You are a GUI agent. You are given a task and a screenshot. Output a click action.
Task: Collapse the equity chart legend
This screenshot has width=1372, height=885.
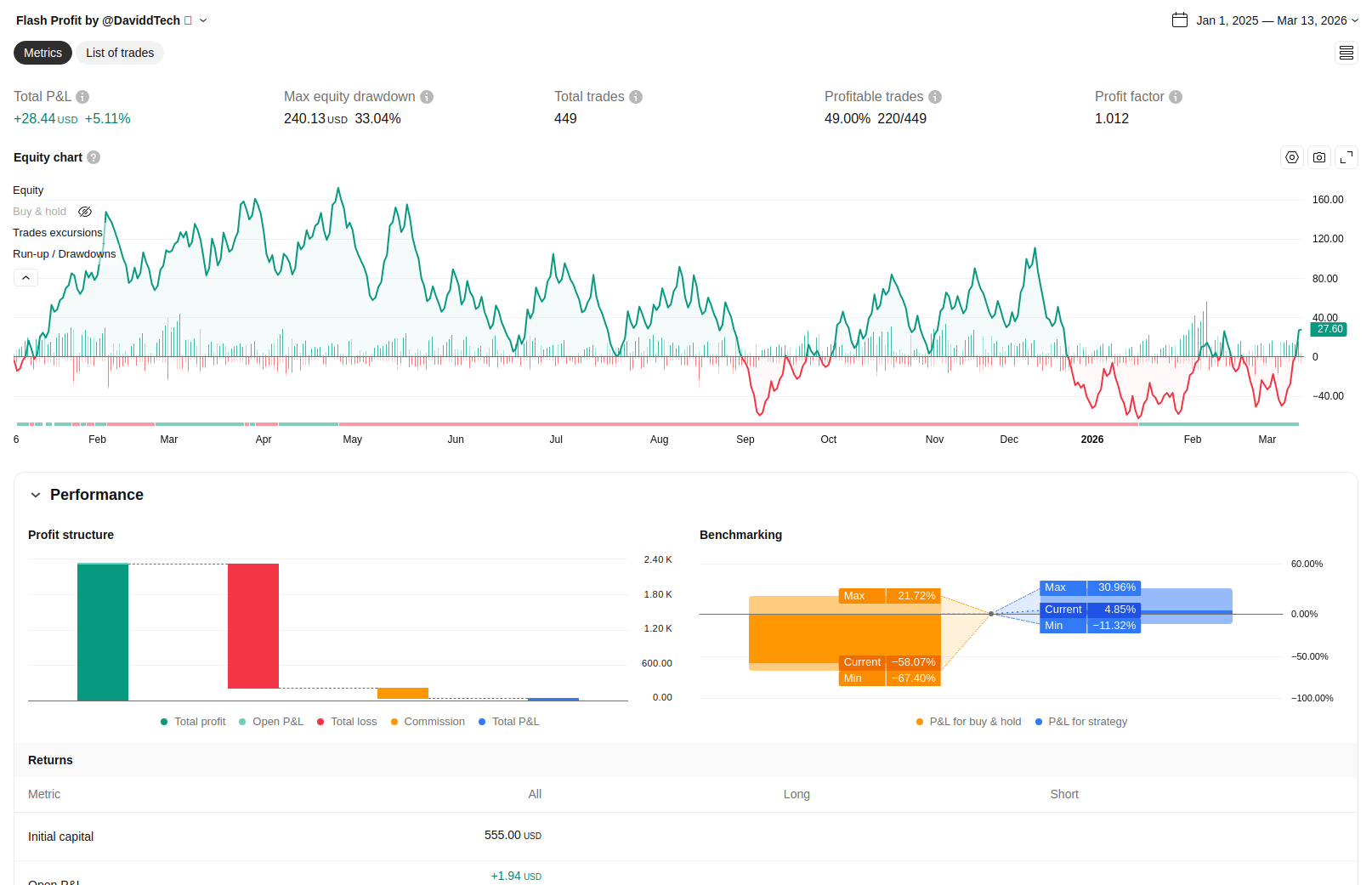pos(26,278)
